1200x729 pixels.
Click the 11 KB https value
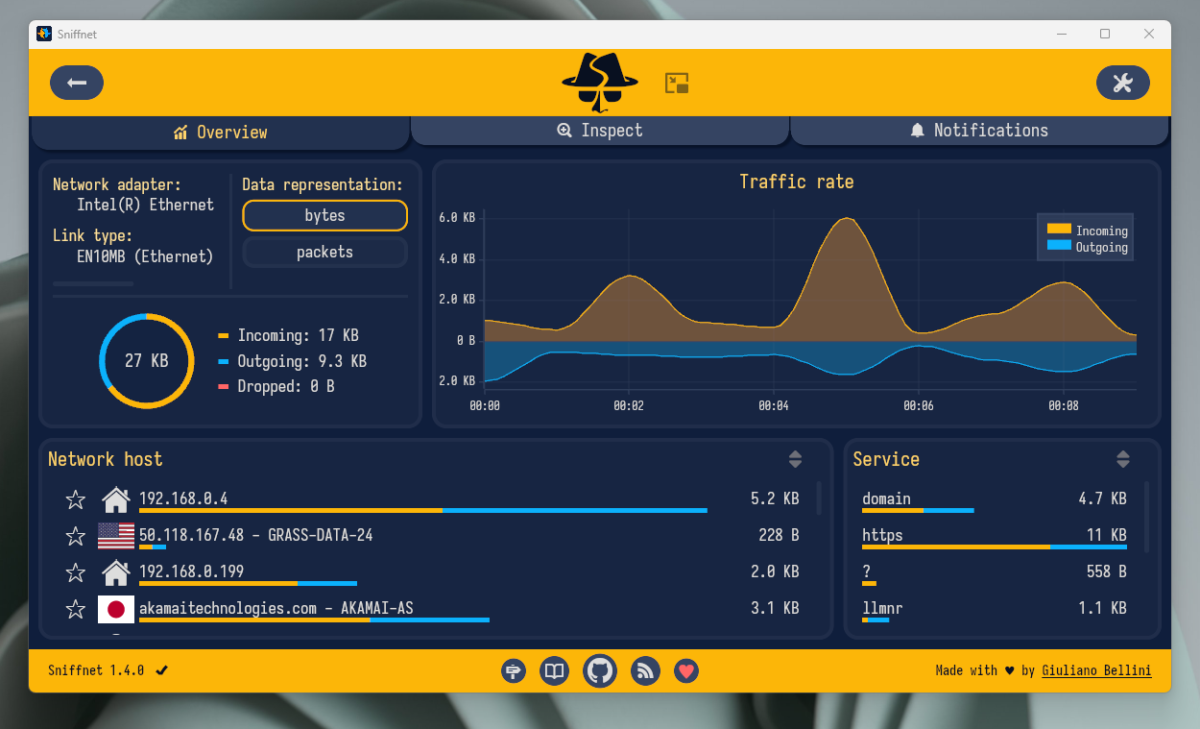pos(1107,535)
